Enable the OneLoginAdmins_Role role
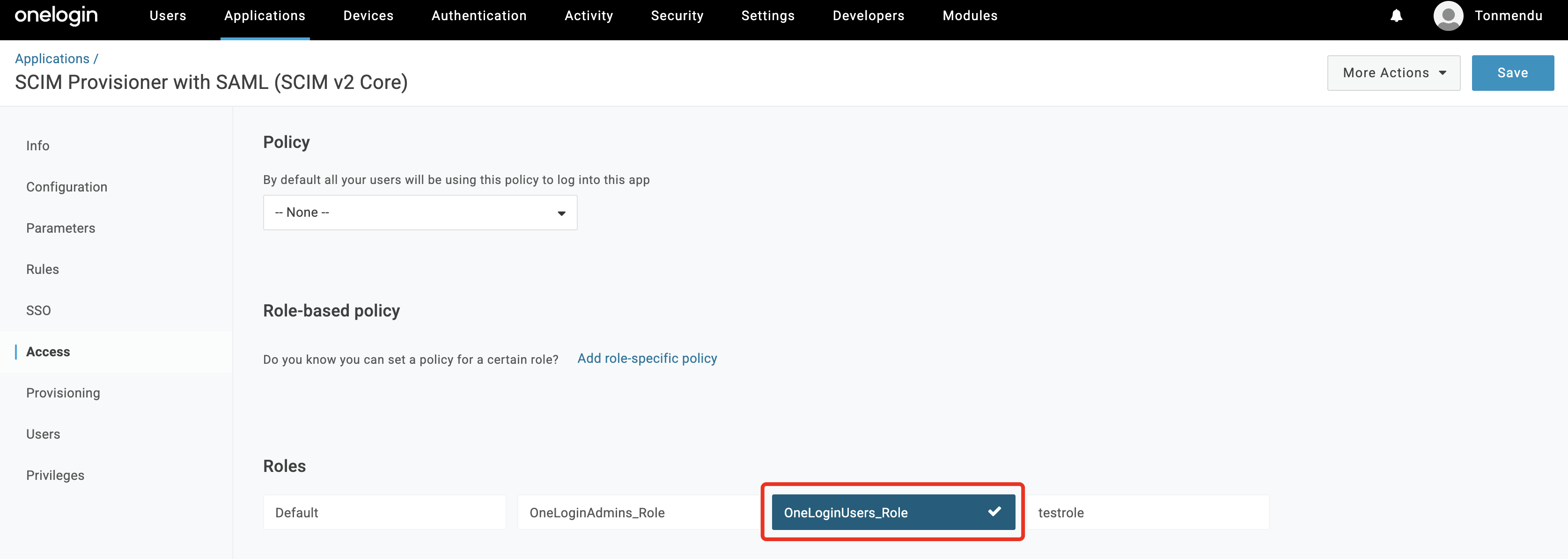 click(638, 512)
